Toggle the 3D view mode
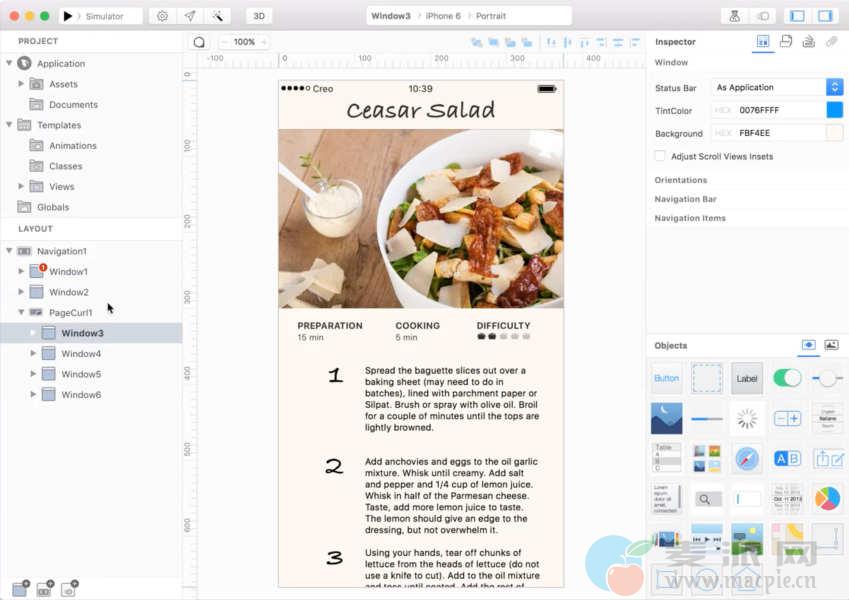 259,16
